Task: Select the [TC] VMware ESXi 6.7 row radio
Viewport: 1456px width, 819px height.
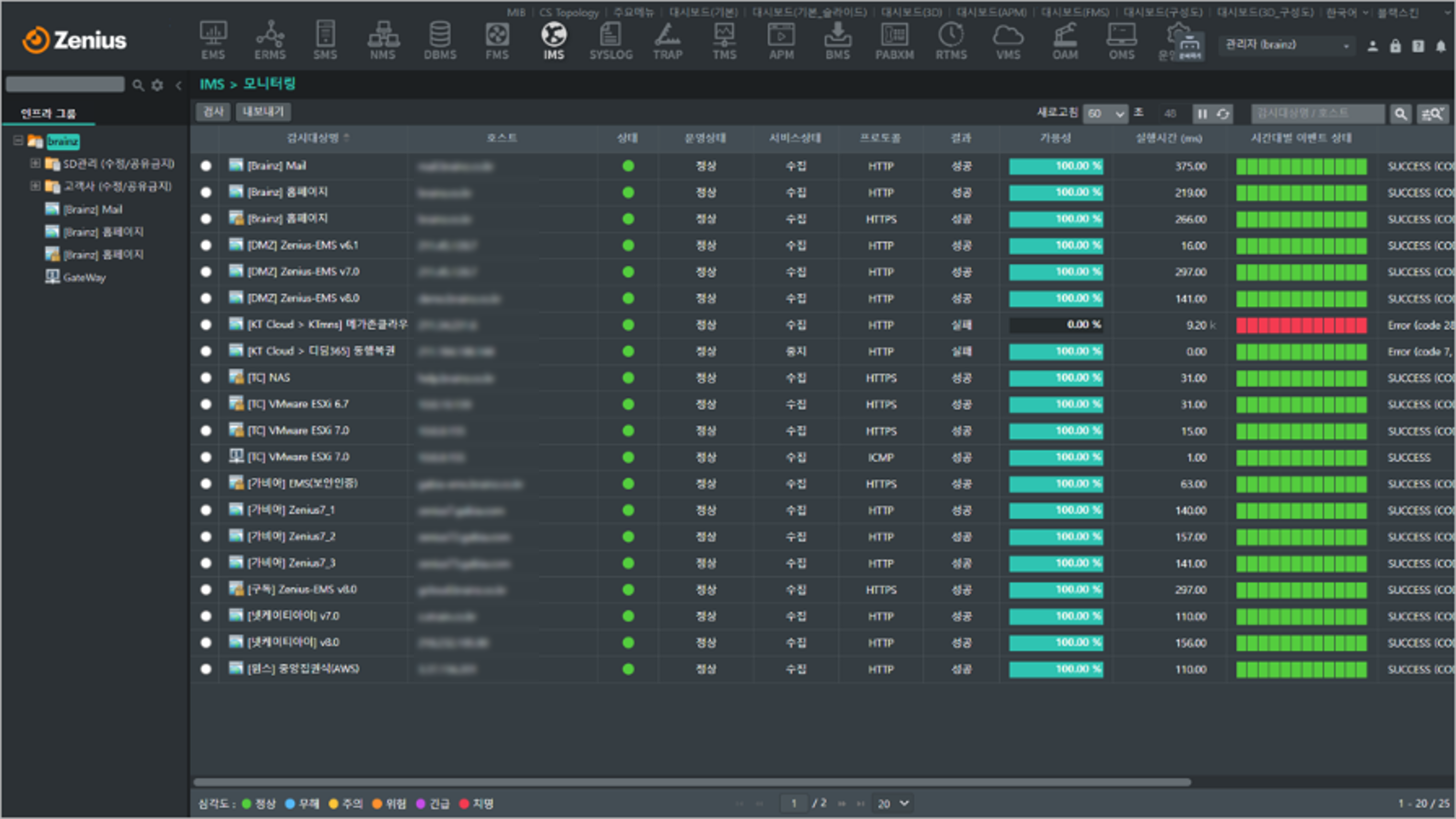Action: pos(206,404)
